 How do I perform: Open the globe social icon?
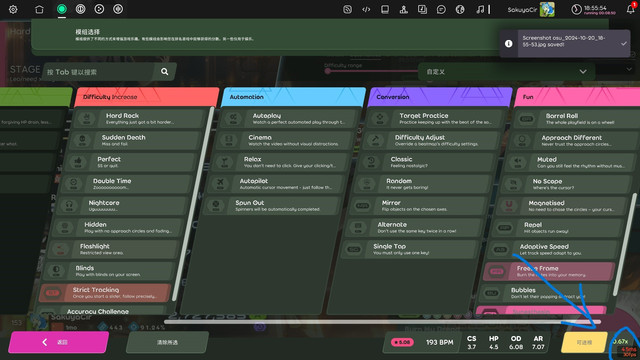click(x=460, y=9)
